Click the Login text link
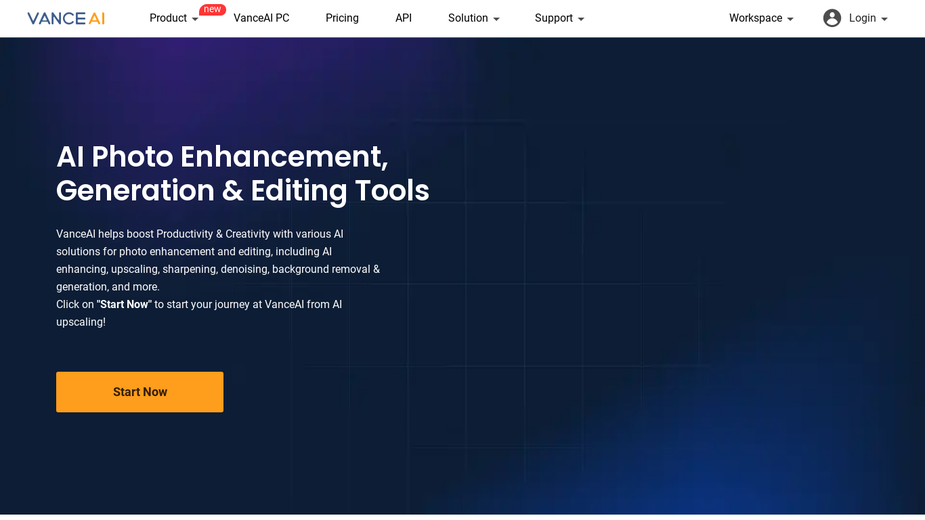 pyautogui.click(x=862, y=18)
